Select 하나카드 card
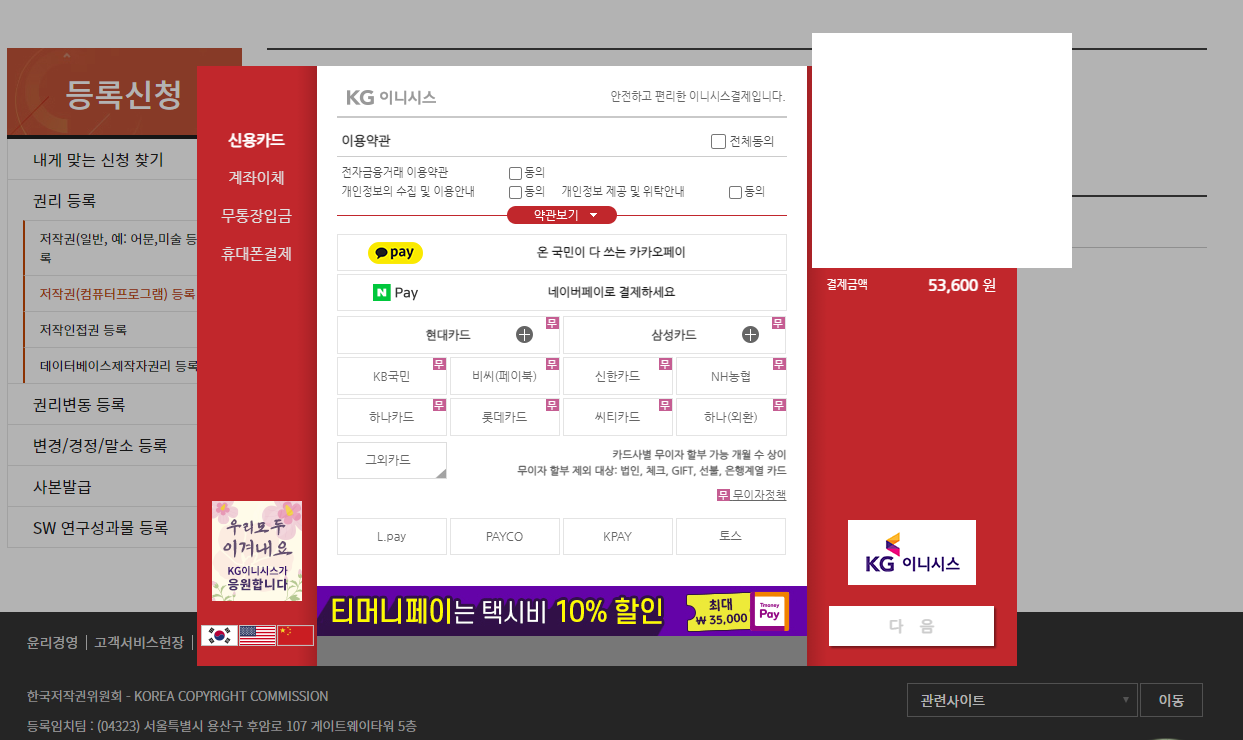The width and height of the screenshot is (1243, 740). click(x=392, y=417)
